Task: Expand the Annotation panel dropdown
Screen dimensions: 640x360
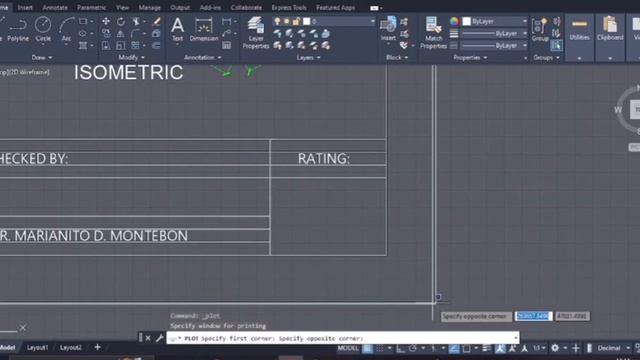Action: 202,58
